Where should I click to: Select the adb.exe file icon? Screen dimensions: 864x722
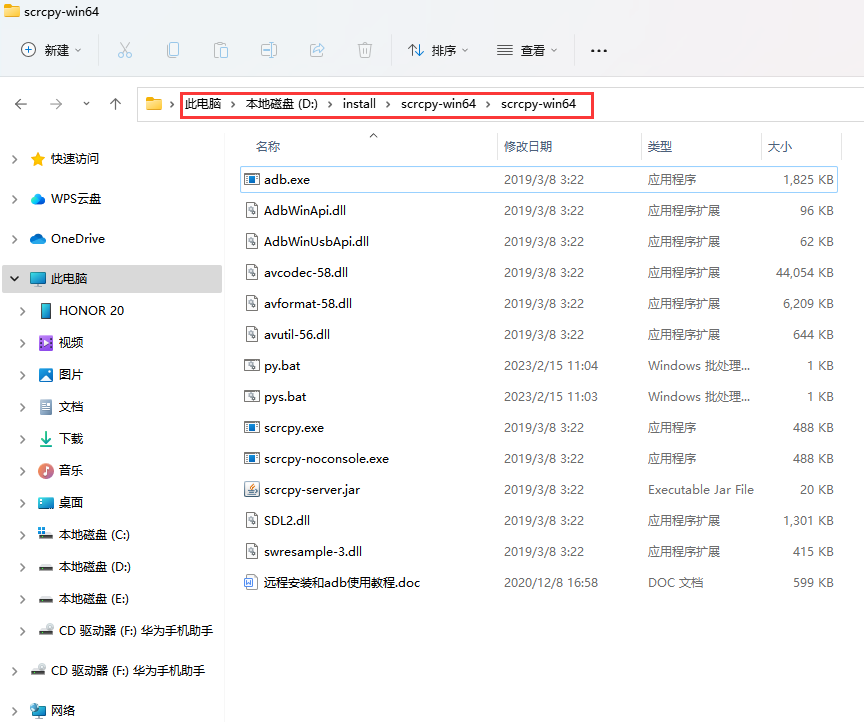[252, 180]
